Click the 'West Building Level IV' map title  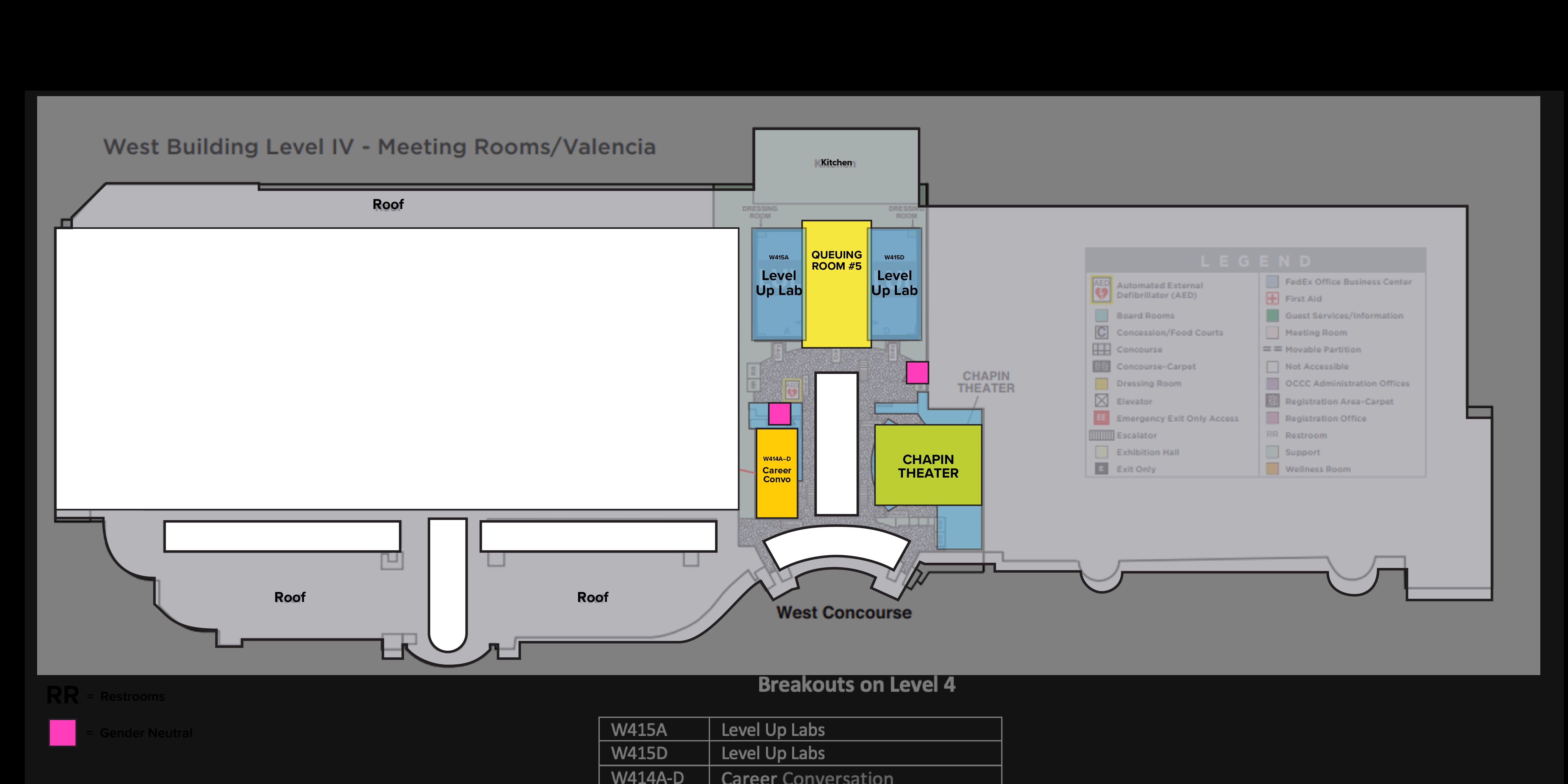coord(379,147)
